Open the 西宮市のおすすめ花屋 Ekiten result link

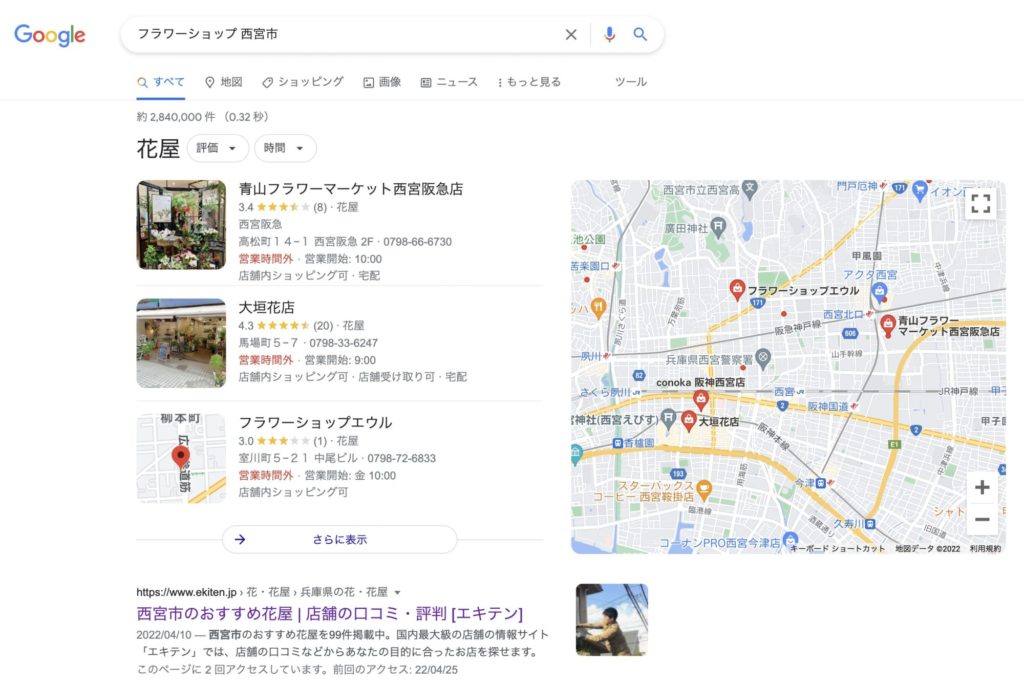click(329, 613)
